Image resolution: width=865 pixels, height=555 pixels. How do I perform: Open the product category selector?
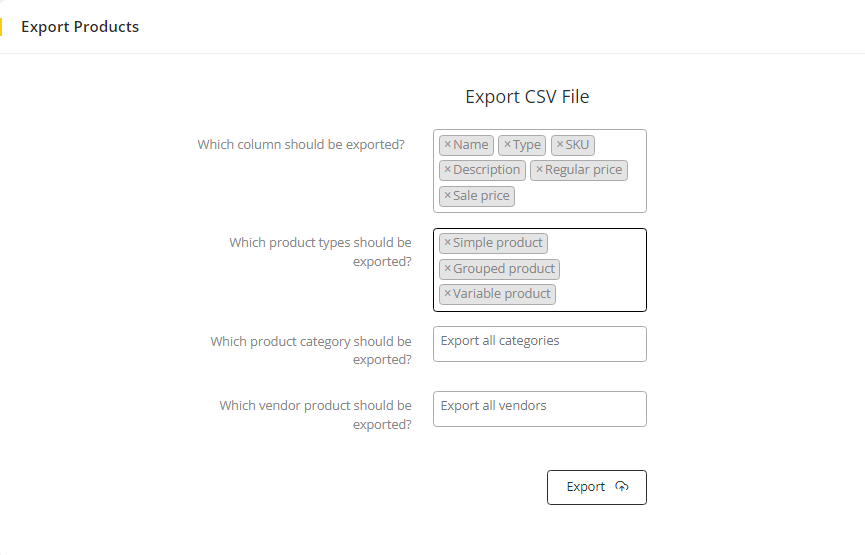pyautogui.click(x=539, y=343)
